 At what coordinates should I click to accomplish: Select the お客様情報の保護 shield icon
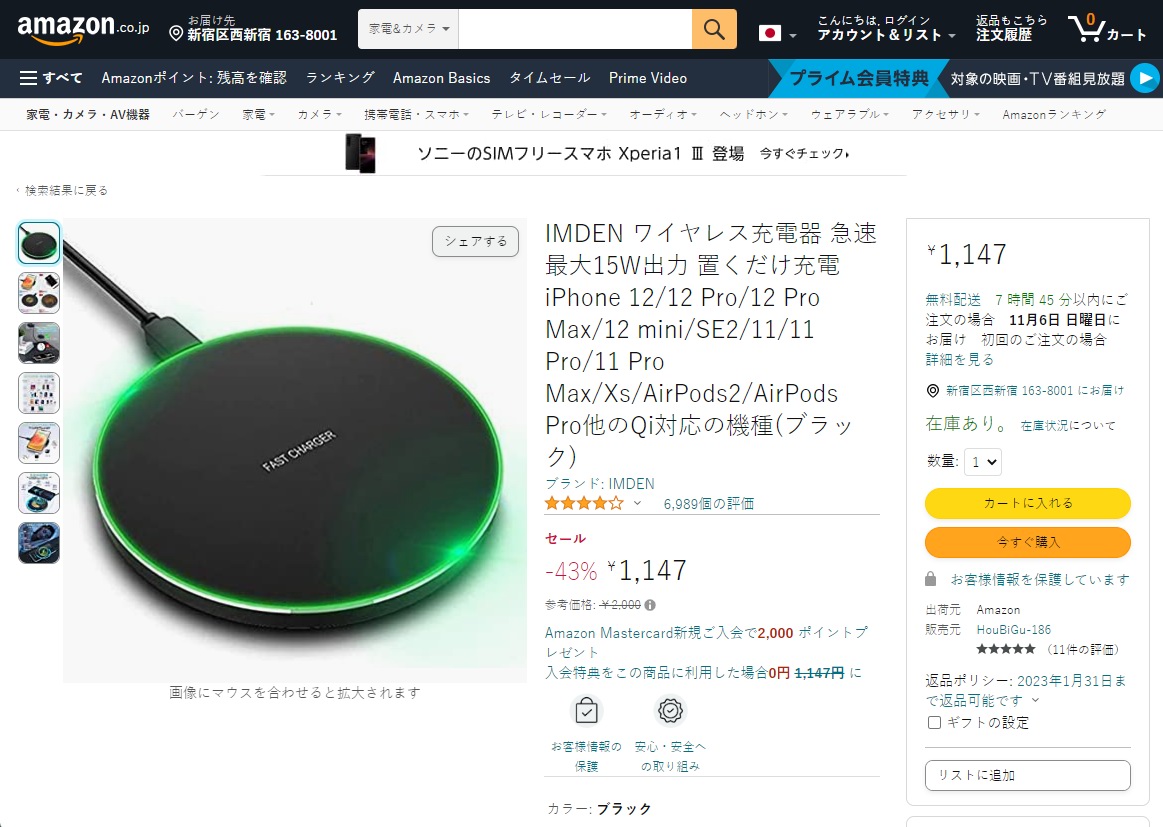pyautogui.click(x=586, y=710)
